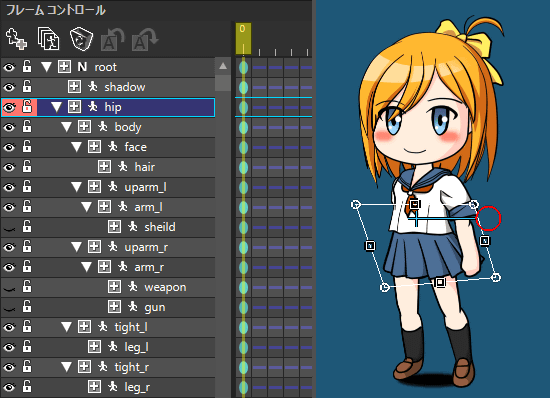Image resolution: width=550 pixels, height=398 pixels.
Task: Click the copy parts toolbar icon
Action: [48, 39]
